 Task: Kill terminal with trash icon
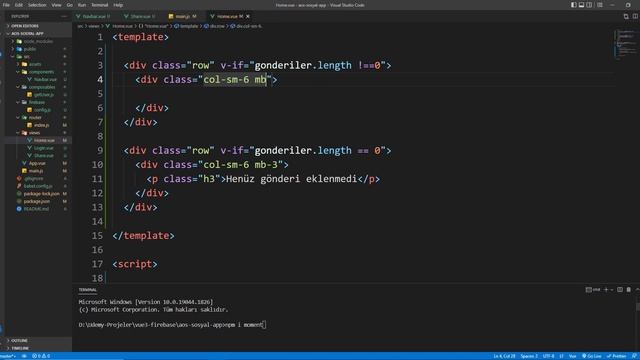pos(629,290)
